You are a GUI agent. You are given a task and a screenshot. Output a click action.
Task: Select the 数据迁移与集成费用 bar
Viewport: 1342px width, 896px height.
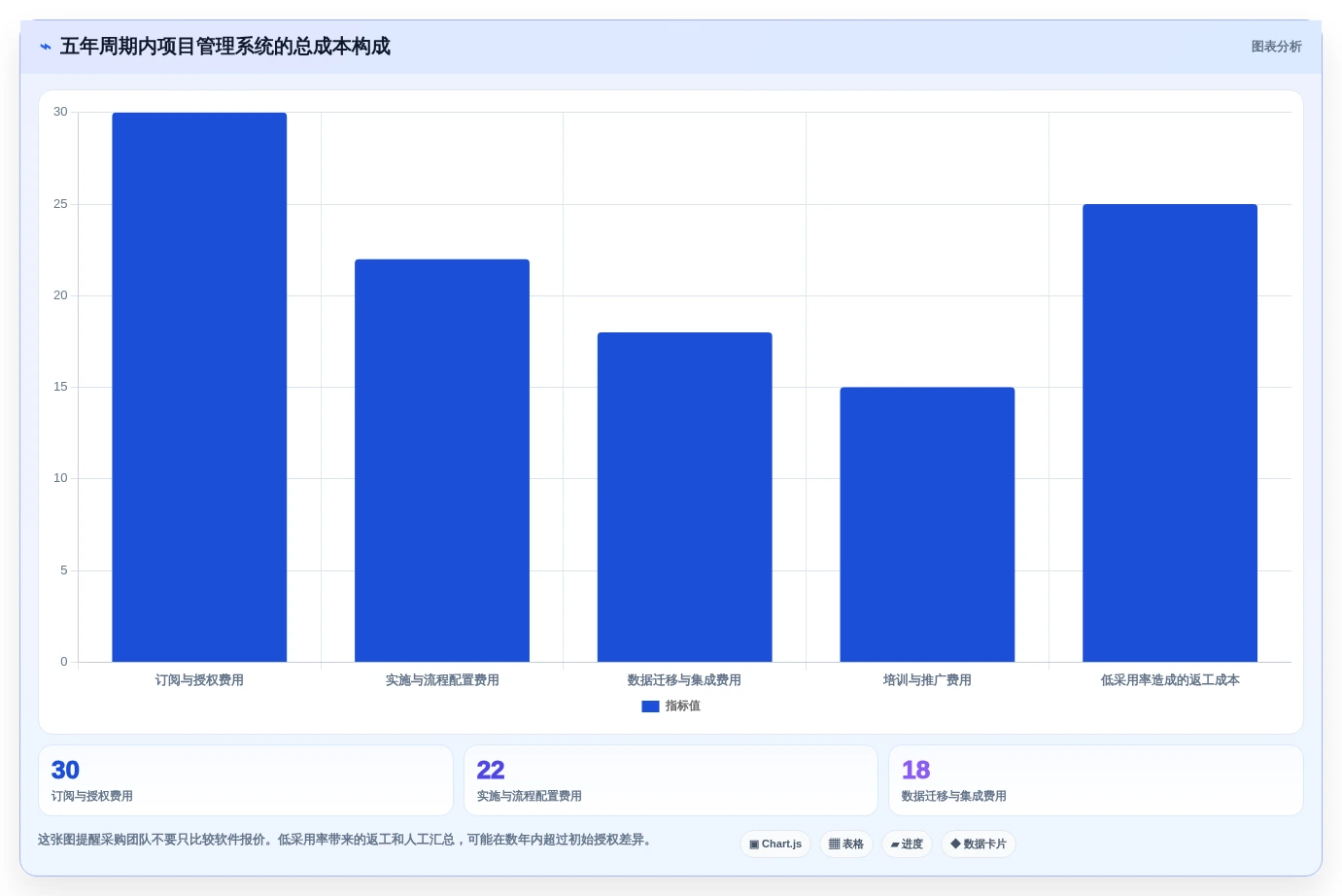tap(684, 497)
